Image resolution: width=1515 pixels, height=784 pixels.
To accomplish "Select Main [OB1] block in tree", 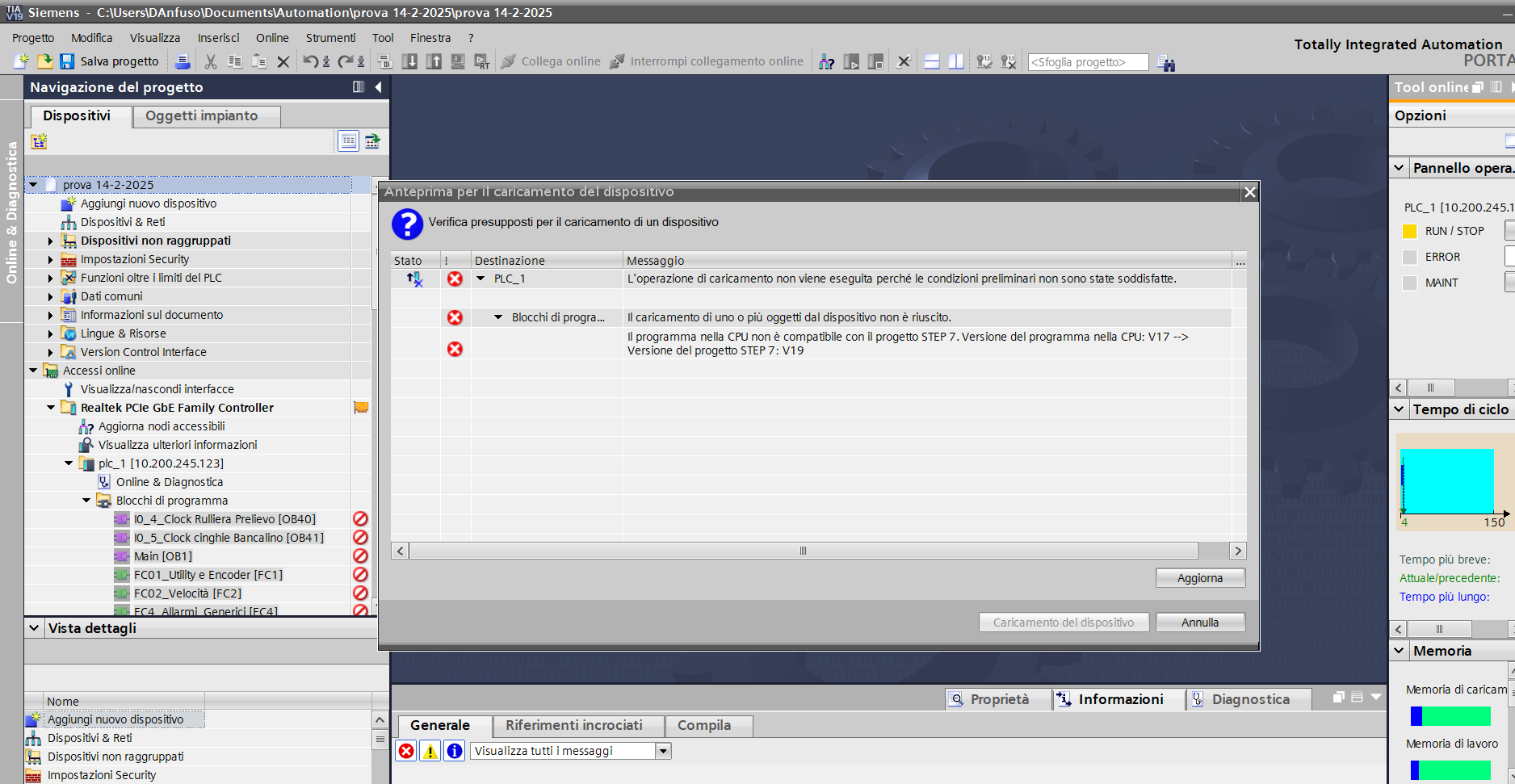I will (x=163, y=556).
